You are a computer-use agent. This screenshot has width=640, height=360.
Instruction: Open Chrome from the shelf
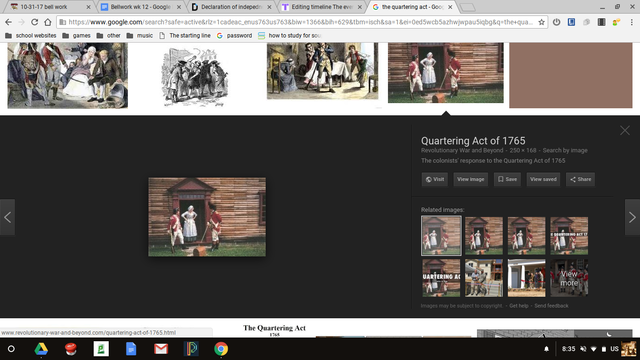tap(221, 349)
